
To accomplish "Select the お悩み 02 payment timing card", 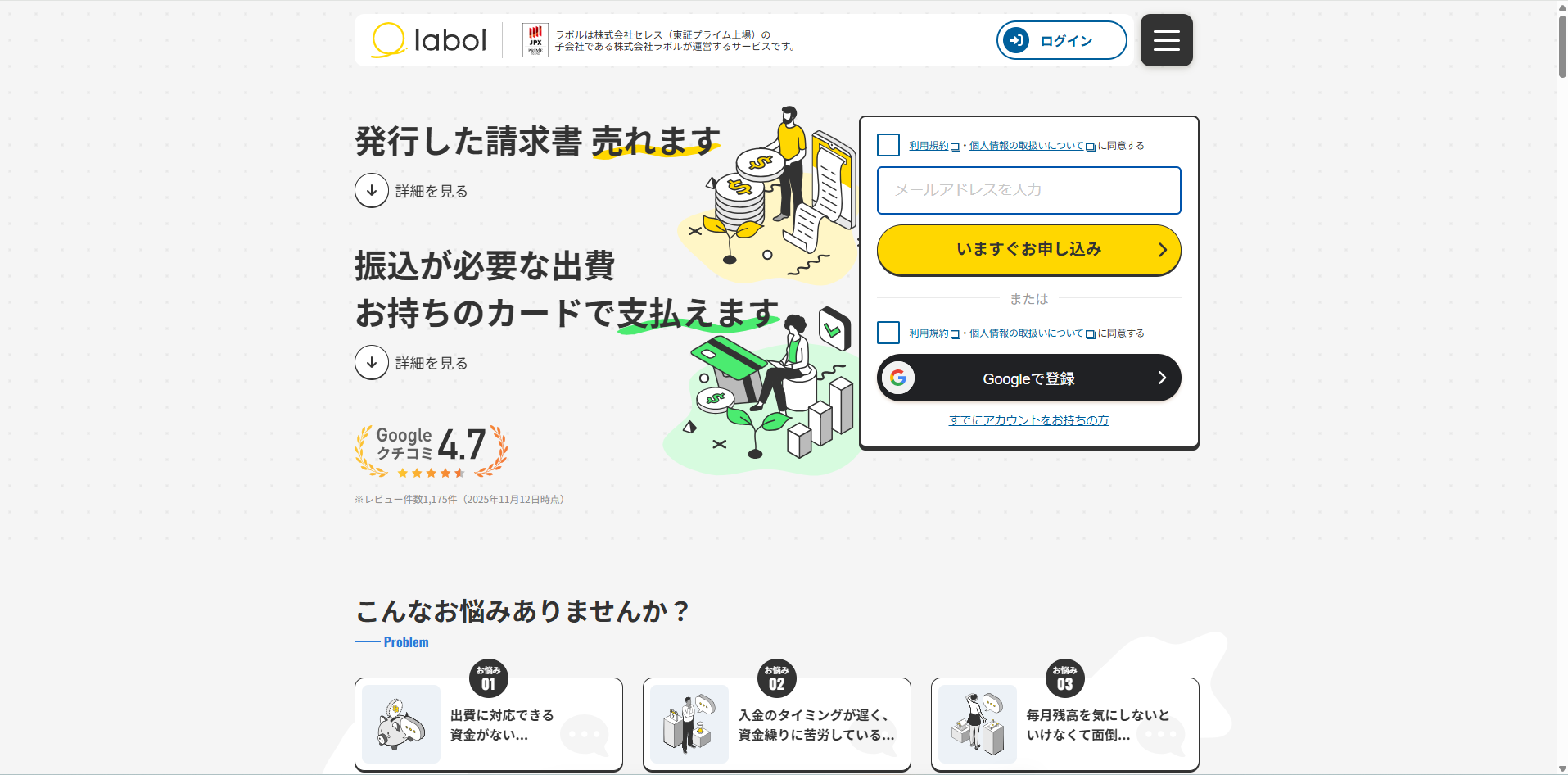I will click(x=777, y=724).
